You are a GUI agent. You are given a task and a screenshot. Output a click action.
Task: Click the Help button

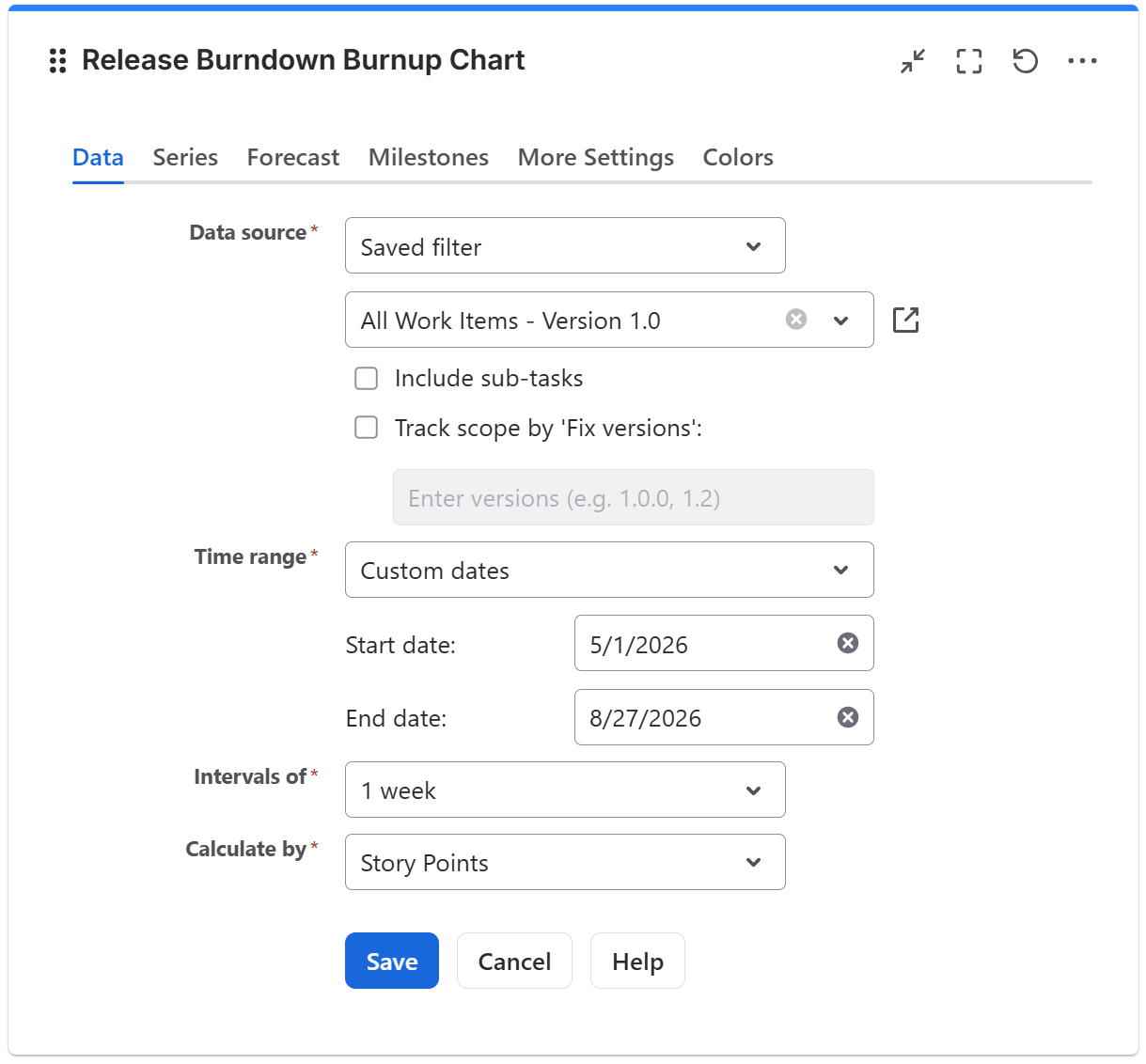point(637,961)
